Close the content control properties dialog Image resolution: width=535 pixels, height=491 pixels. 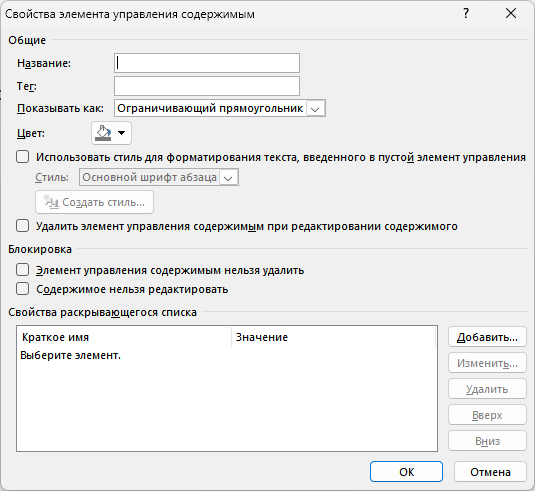click(511, 14)
